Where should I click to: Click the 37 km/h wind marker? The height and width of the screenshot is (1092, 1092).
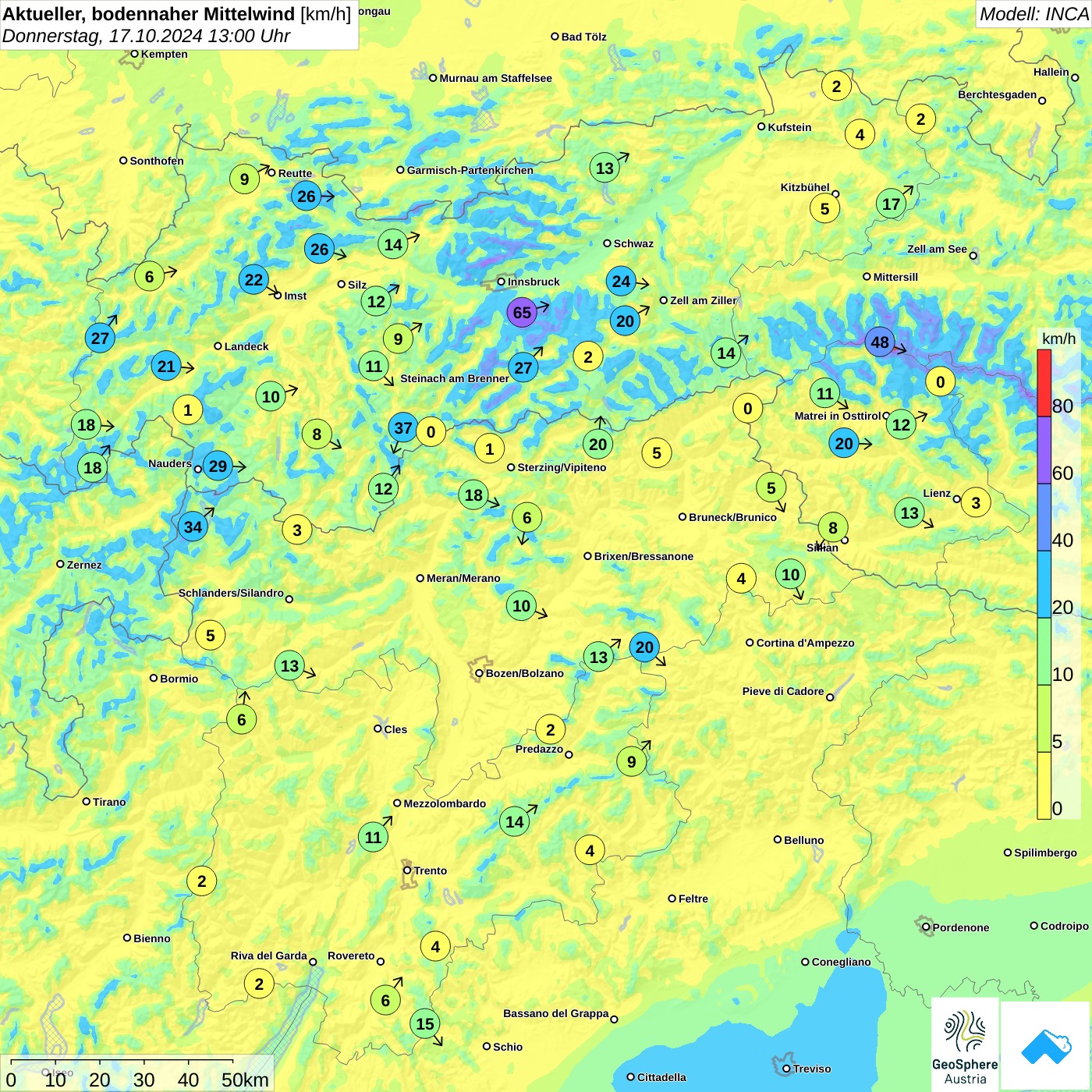[x=403, y=427]
